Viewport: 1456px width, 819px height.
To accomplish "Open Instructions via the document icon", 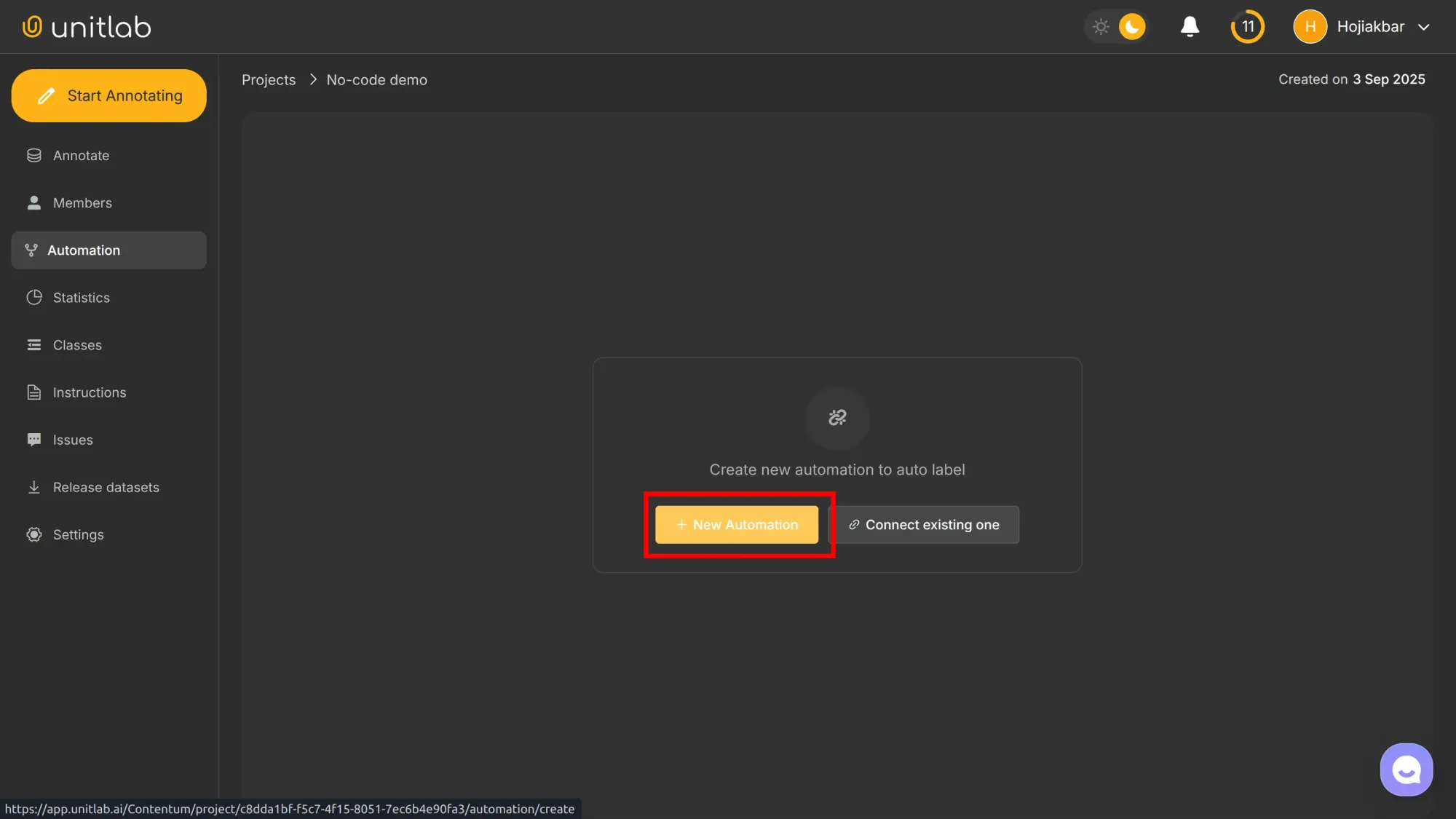I will click(33, 392).
